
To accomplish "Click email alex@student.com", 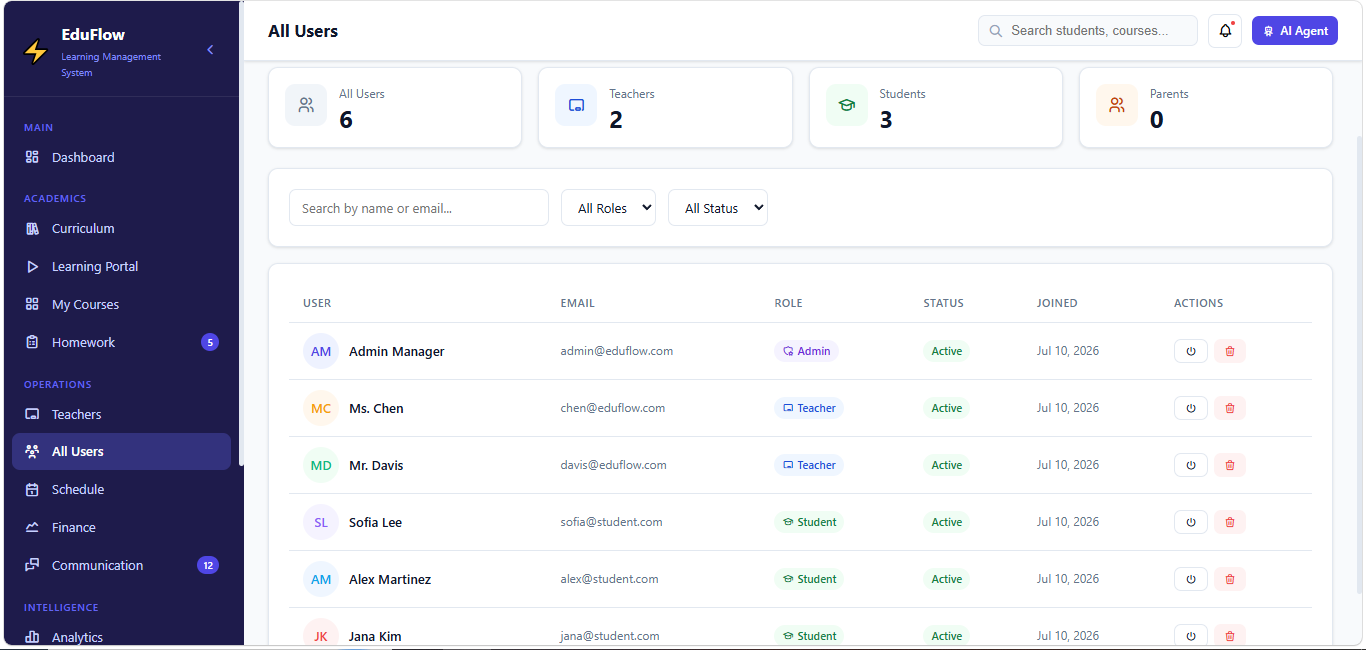I will tap(609, 579).
